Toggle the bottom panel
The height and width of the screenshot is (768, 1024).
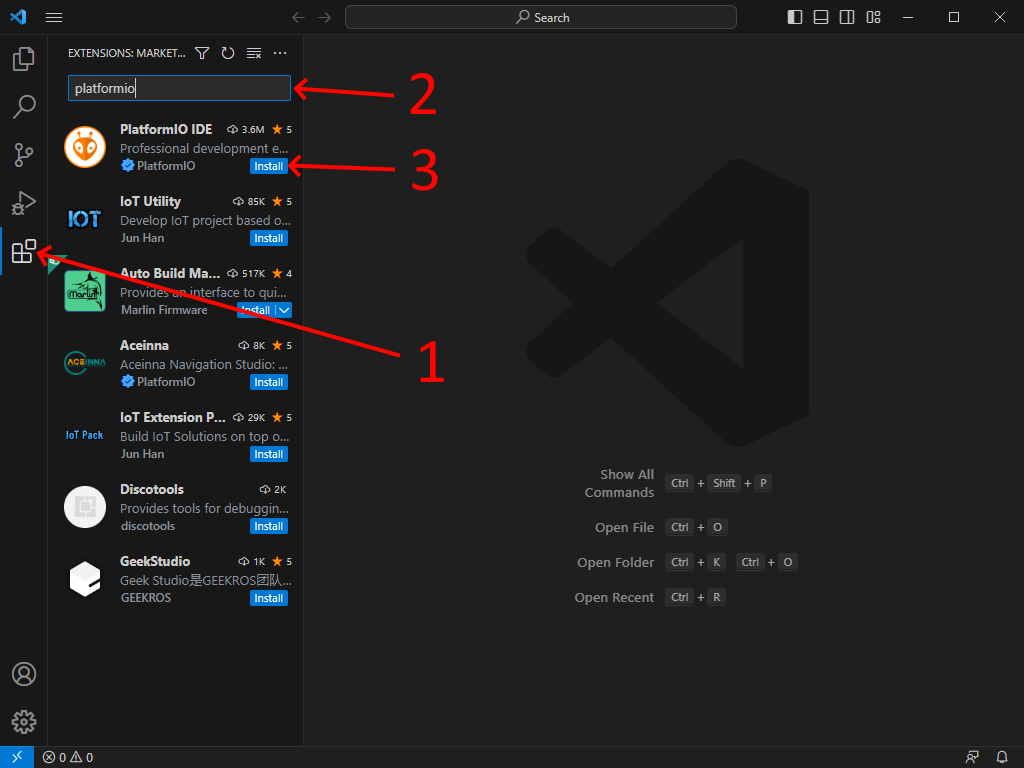(x=821, y=18)
